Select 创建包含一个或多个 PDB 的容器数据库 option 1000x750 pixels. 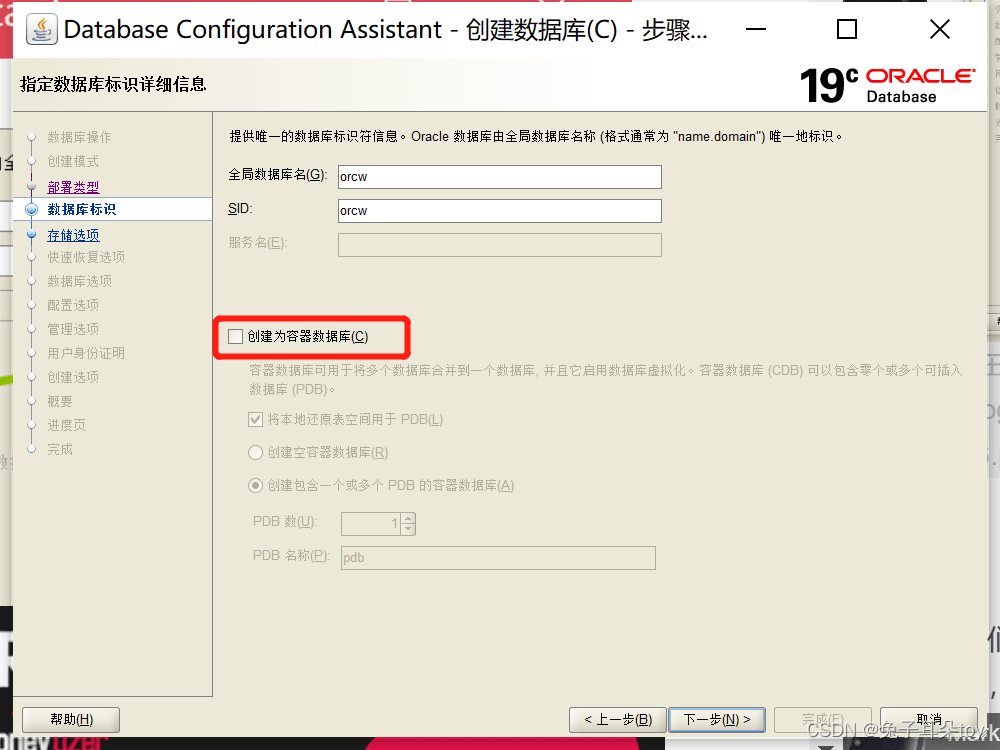256,486
